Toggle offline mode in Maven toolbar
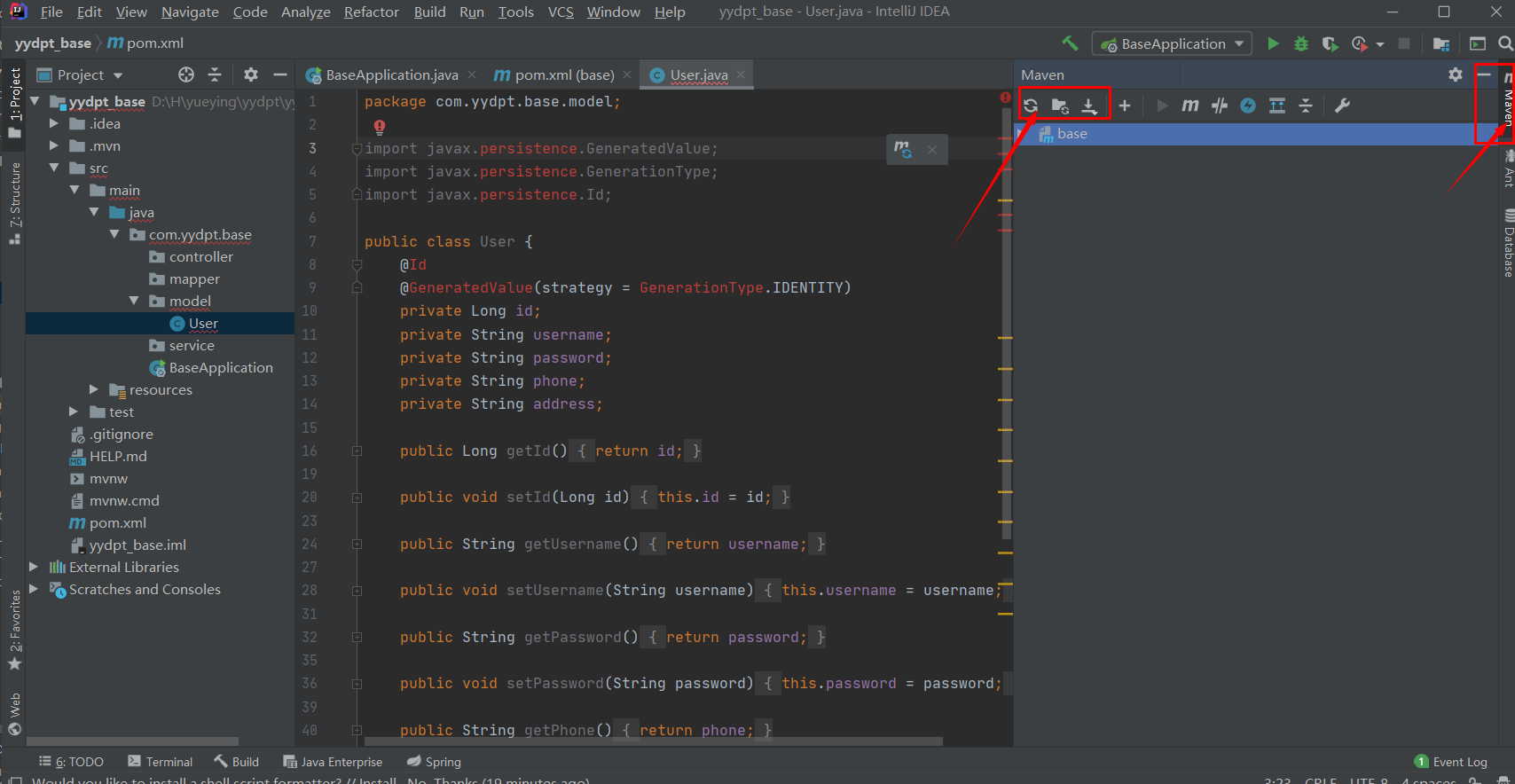This screenshot has height=784, width=1515. pyautogui.click(x=1220, y=106)
